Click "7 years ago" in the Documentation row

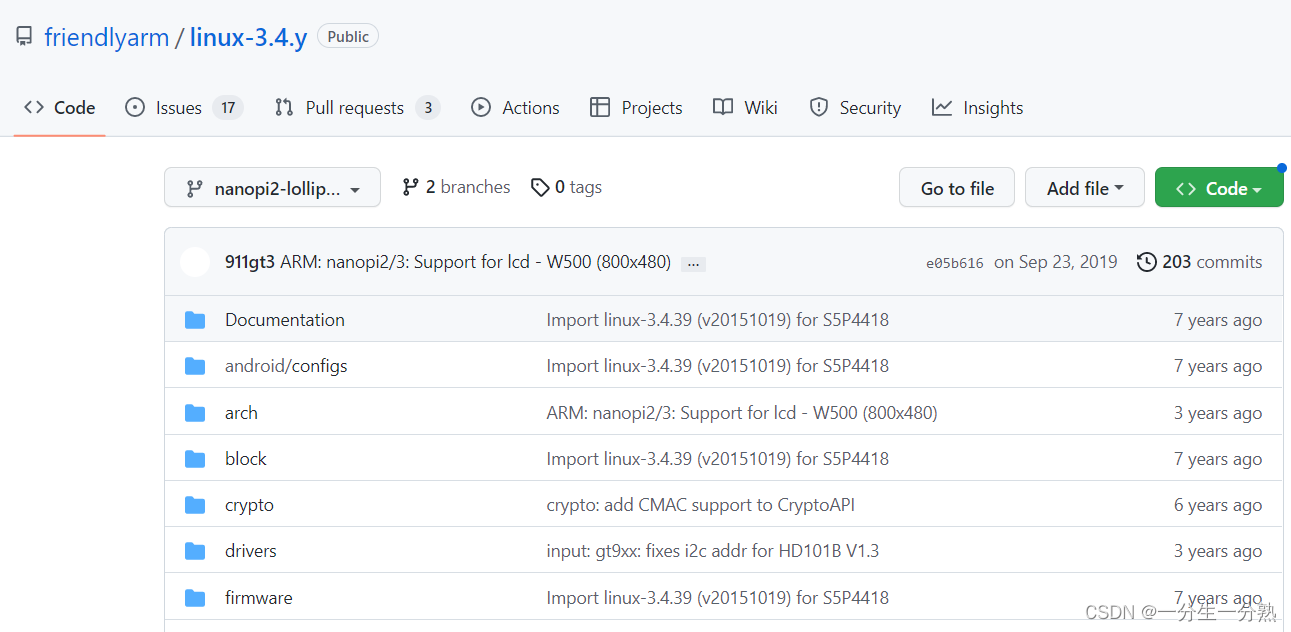[x=1218, y=320]
